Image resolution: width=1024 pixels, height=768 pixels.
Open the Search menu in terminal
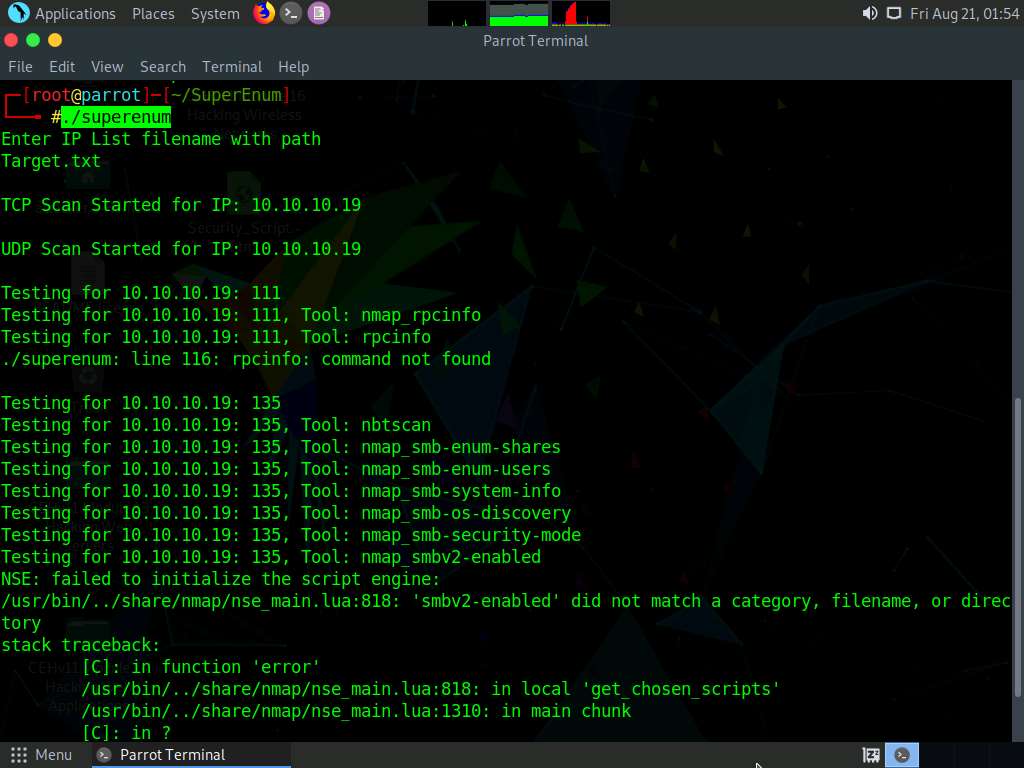163,67
